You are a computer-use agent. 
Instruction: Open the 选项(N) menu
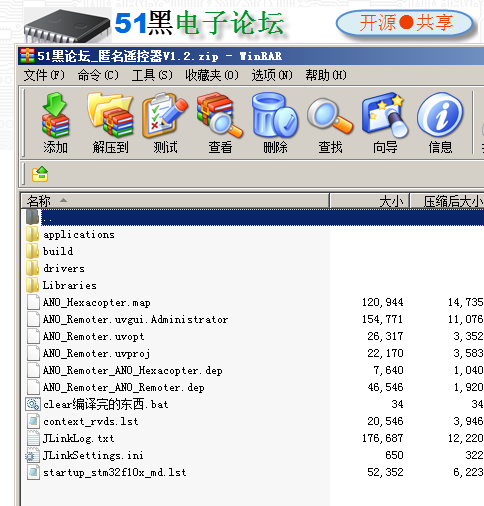272,75
